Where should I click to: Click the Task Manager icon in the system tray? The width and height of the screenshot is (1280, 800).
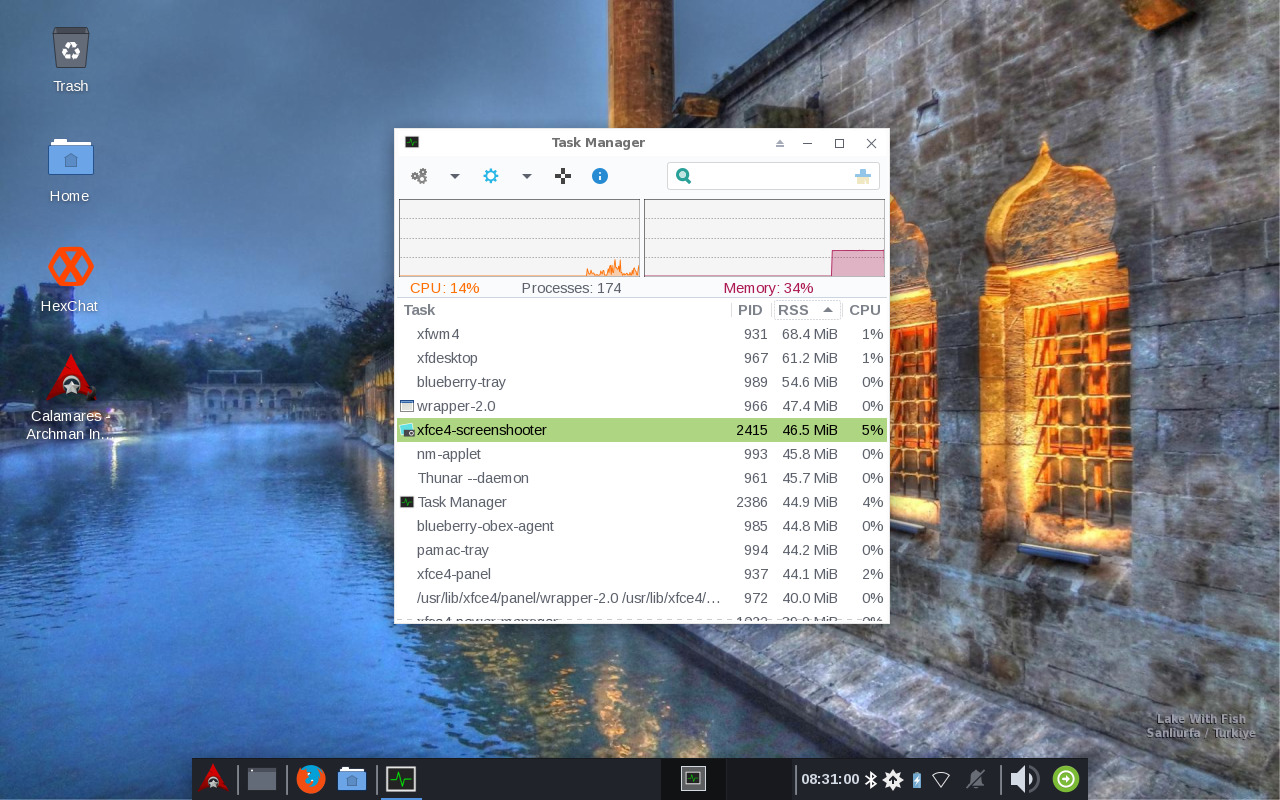[x=693, y=777]
